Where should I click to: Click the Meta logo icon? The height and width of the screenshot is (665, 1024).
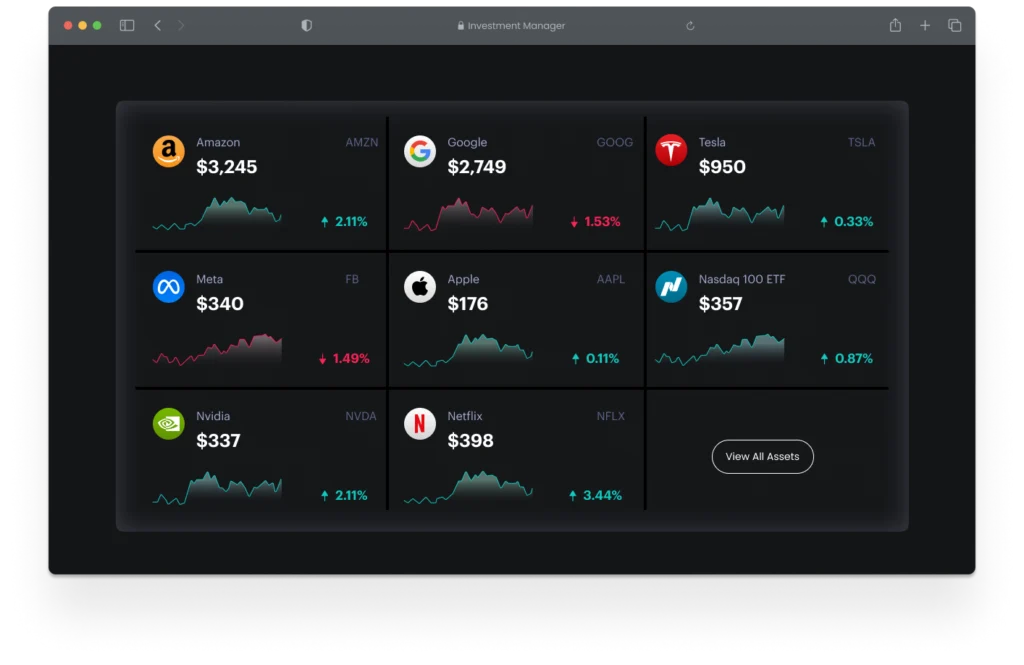coord(168,287)
